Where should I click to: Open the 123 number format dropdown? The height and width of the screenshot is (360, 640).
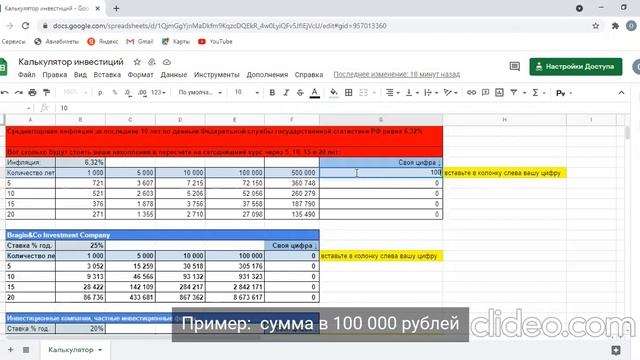[158, 93]
